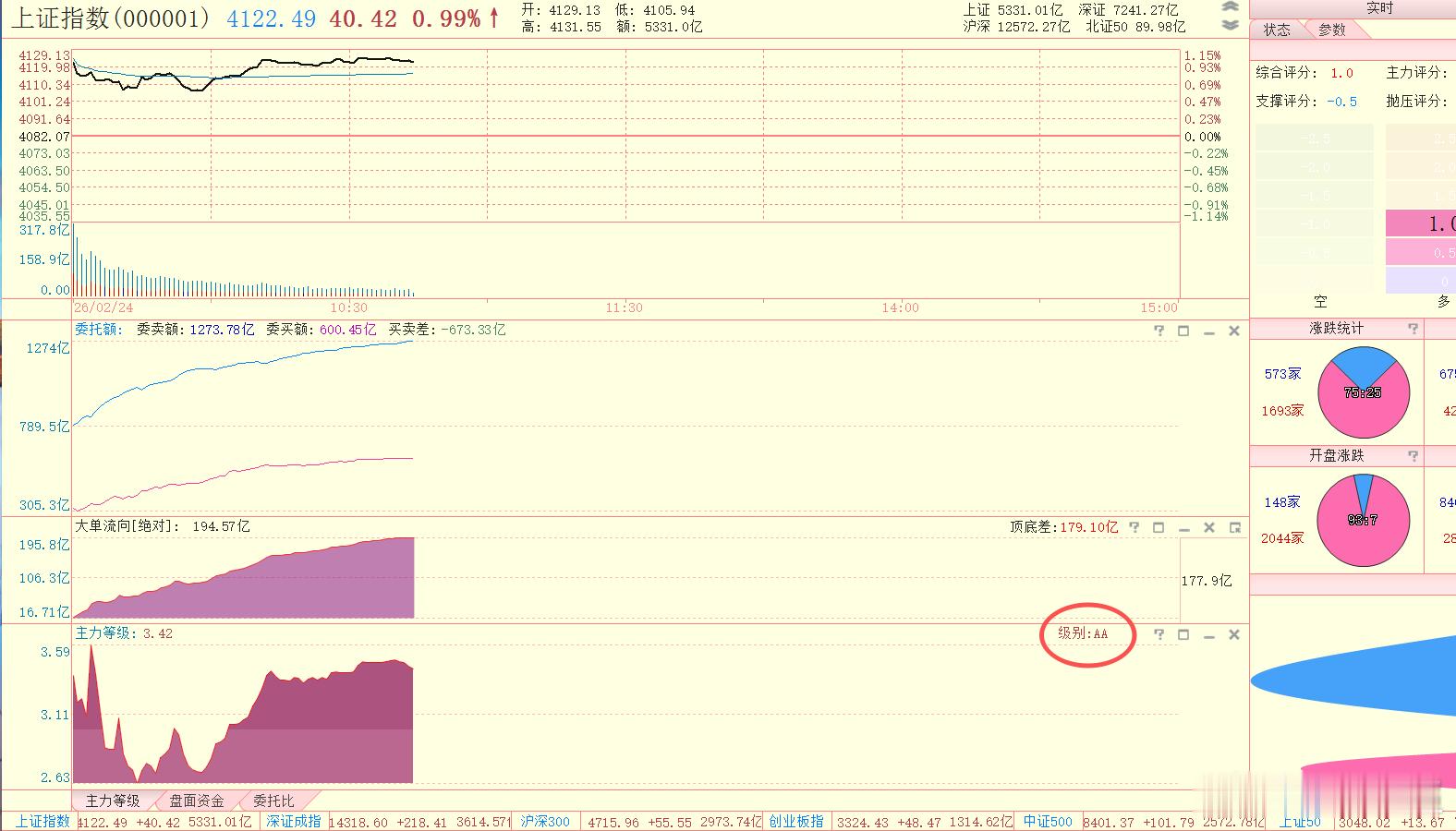1456x831 pixels.
Task: Click the 2044家 count in 开盘涨跌
Action: pyautogui.click(x=1282, y=538)
